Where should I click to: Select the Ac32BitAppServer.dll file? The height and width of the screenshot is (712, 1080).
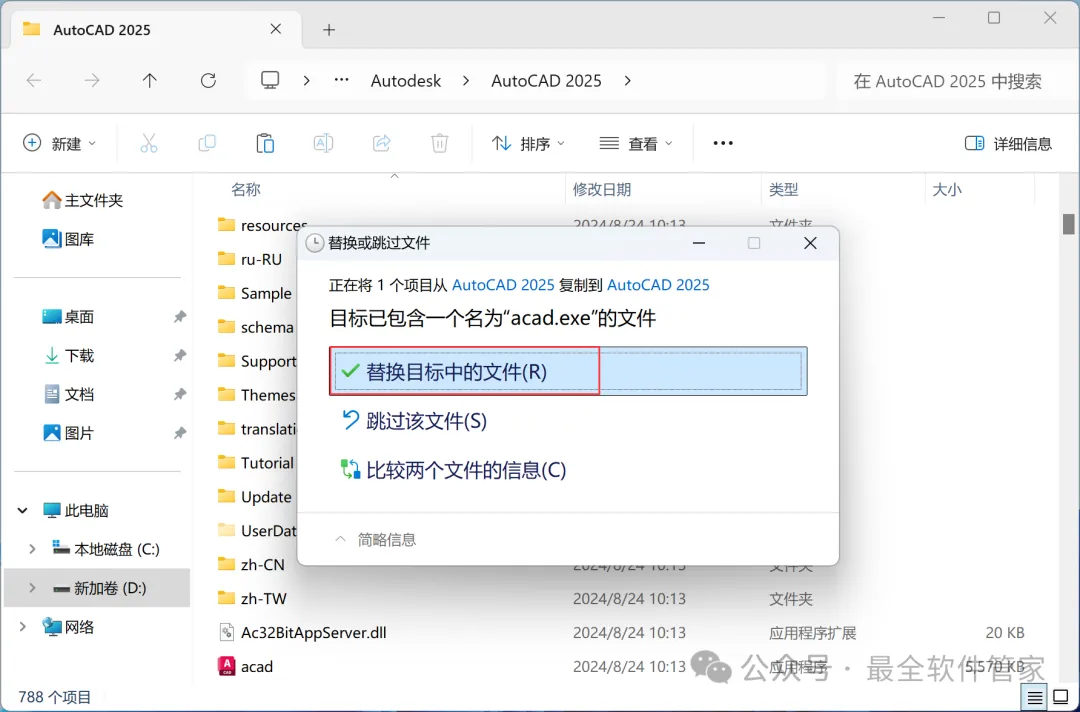coord(313,632)
